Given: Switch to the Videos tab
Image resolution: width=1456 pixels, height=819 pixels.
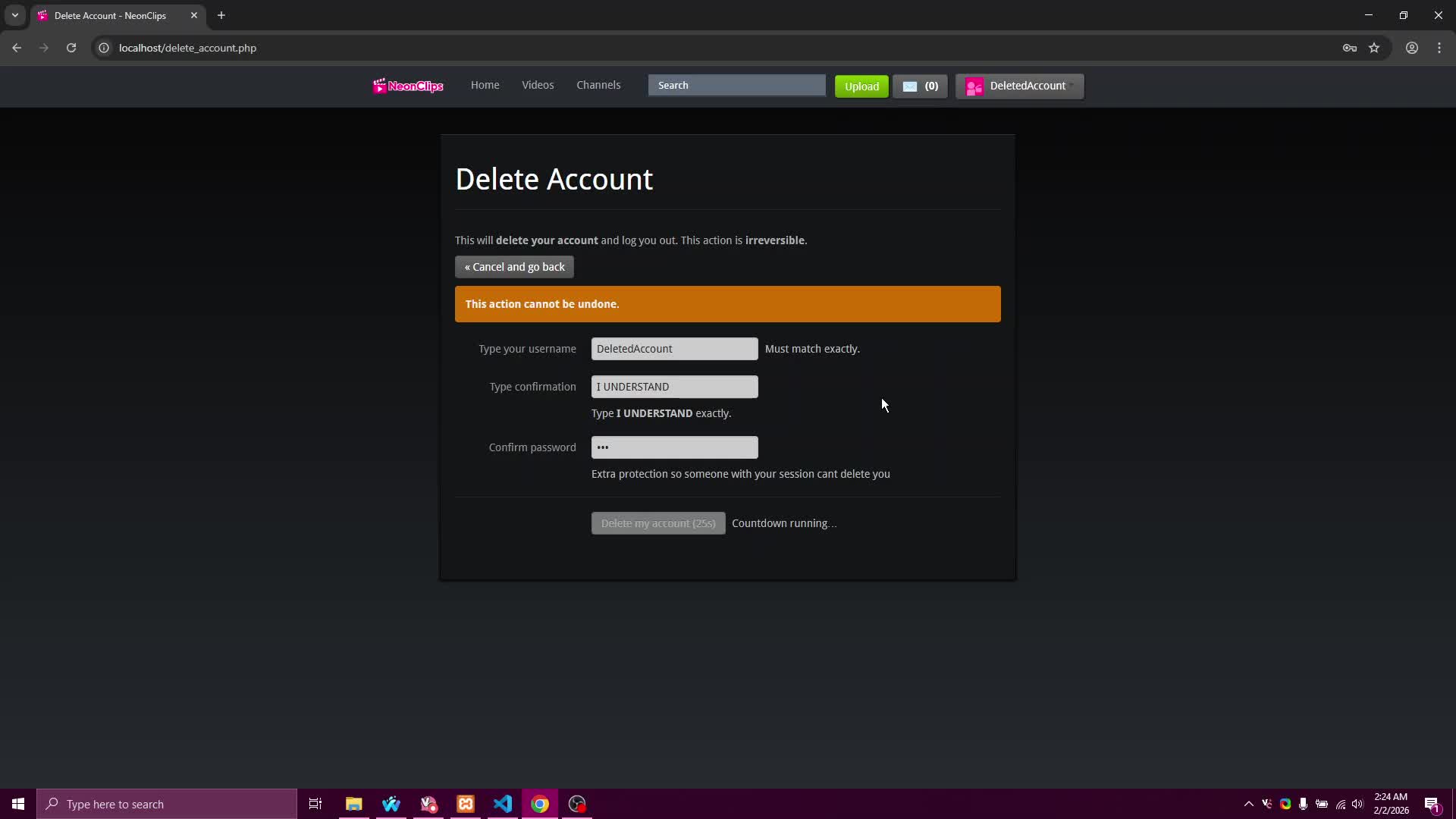Looking at the screenshot, I should coord(538,85).
